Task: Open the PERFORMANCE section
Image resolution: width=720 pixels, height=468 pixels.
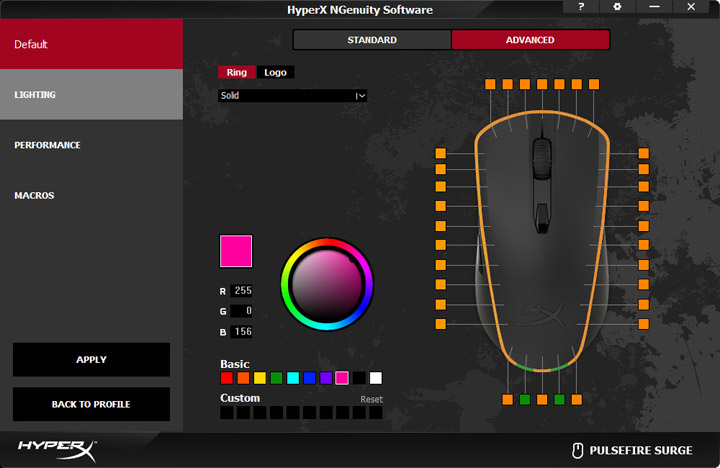Action: coord(91,145)
